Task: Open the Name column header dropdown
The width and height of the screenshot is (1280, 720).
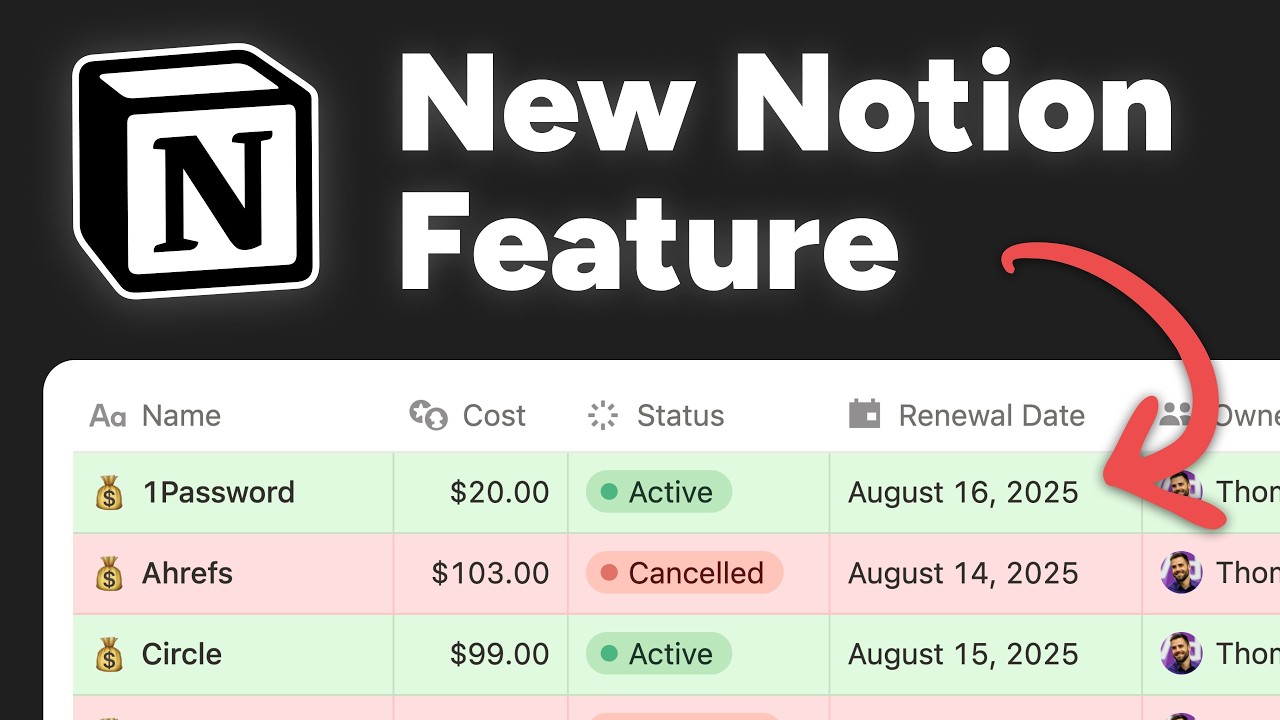Action: (x=183, y=416)
